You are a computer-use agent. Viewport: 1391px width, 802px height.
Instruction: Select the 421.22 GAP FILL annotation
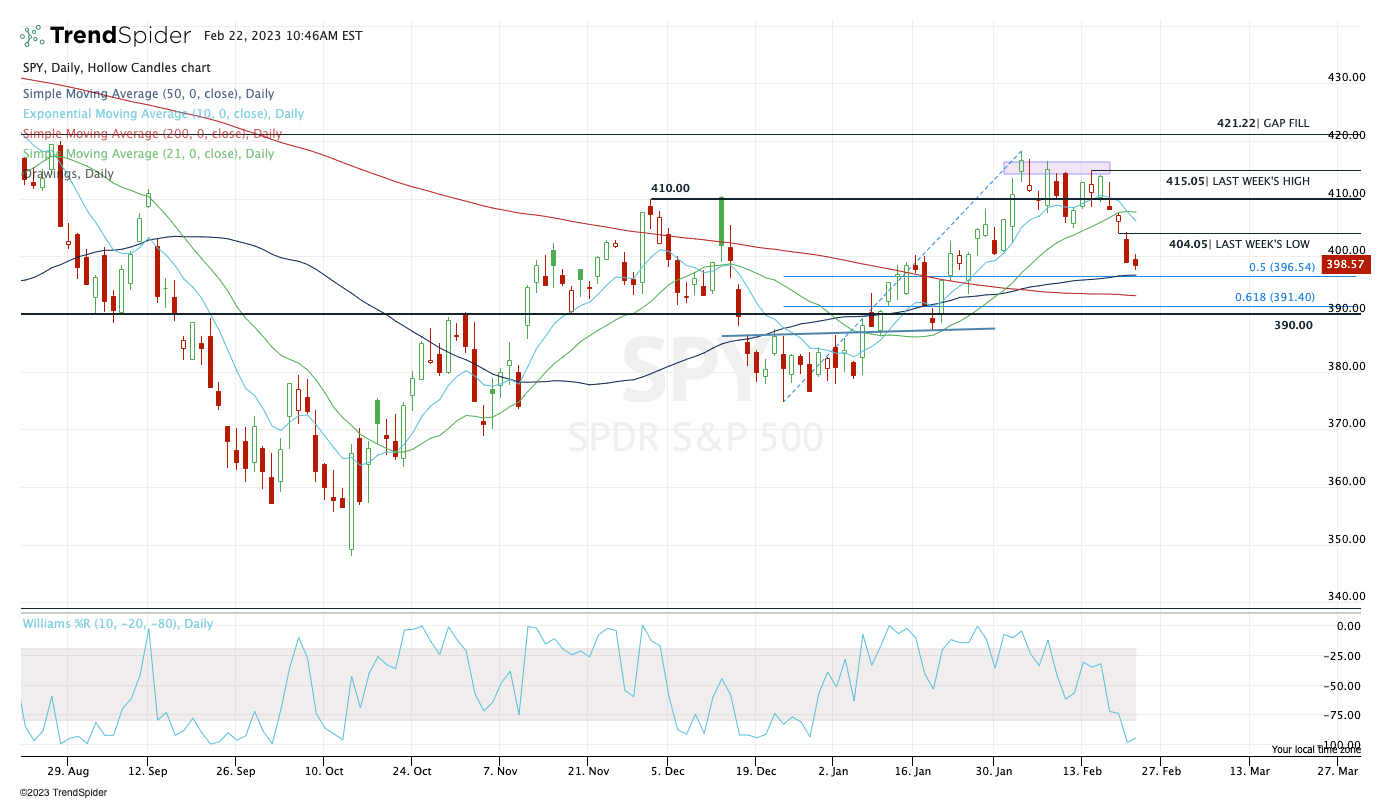pos(1262,123)
